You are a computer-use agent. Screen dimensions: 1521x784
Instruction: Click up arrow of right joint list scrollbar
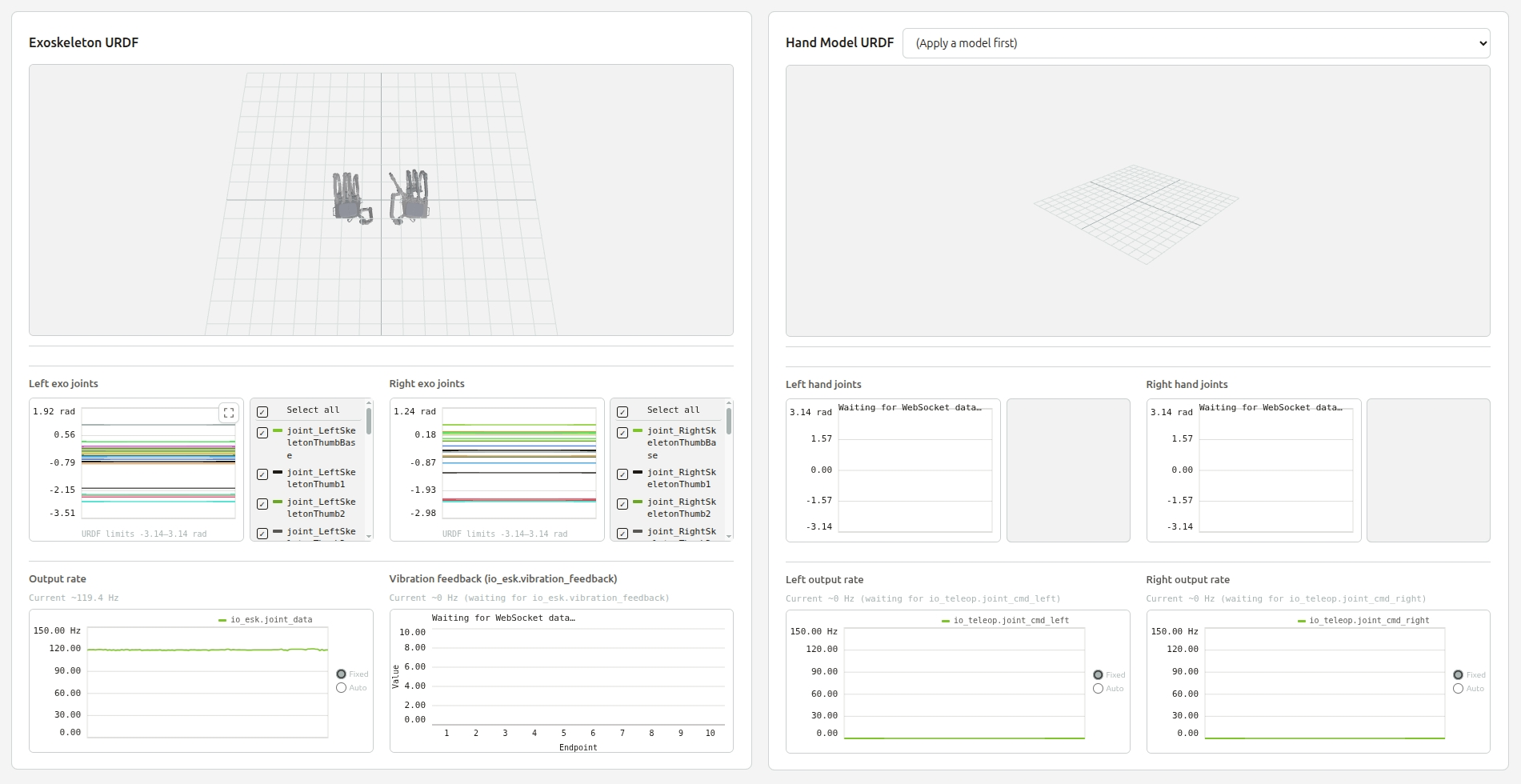(729, 402)
